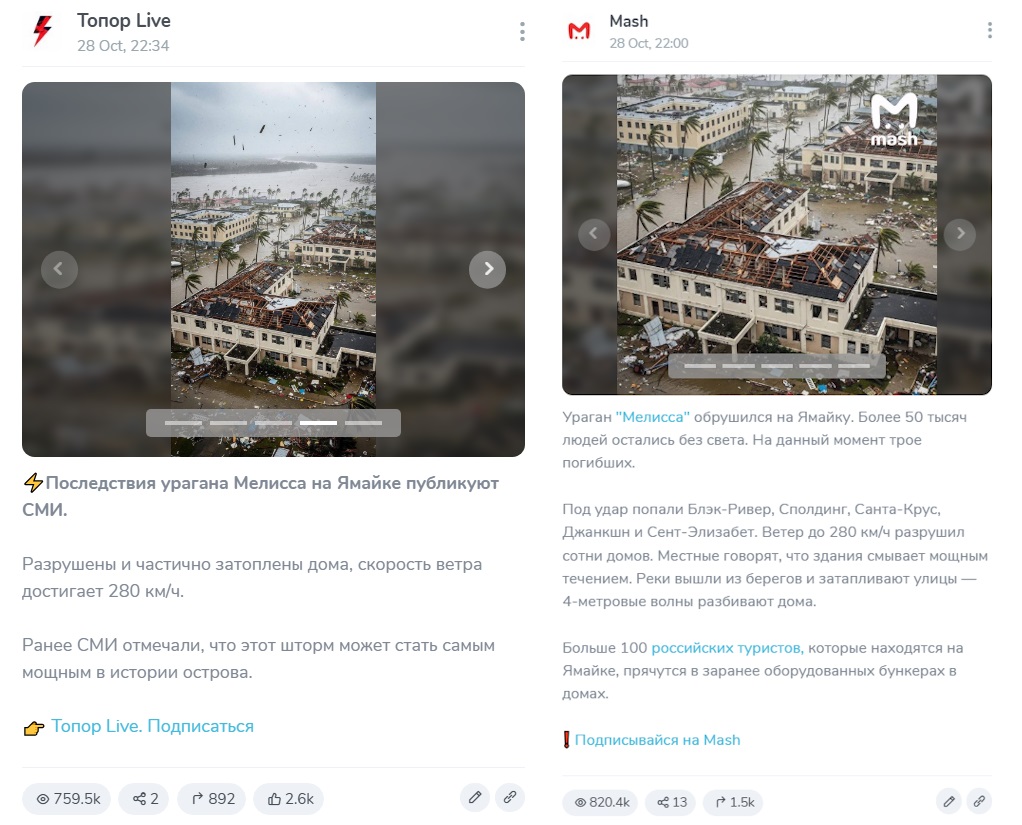
Task: Go to previous image in Mash carousel
Action: tap(594, 233)
